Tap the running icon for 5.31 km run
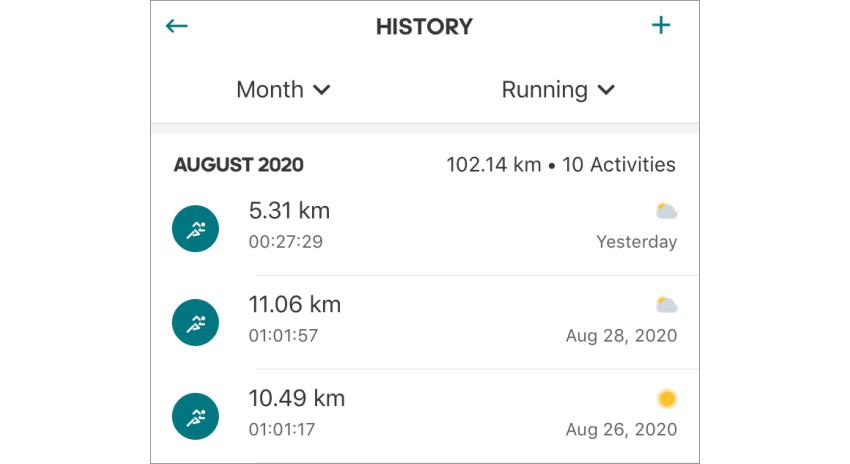The height and width of the screenshot is (464, 850). click(x=196, y=228)
